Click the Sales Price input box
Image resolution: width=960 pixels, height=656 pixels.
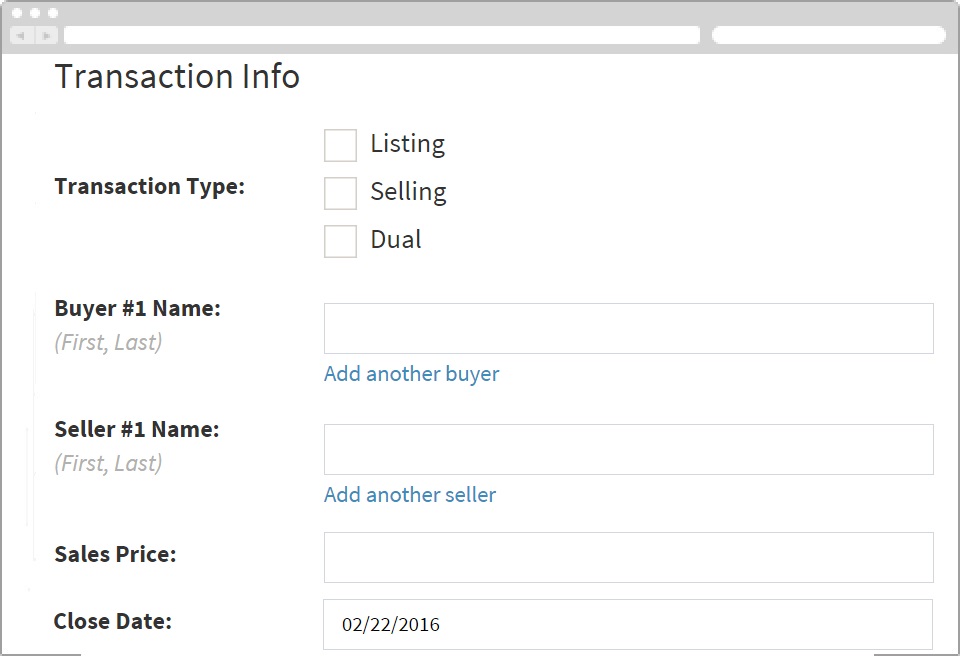tap(628, 557)
